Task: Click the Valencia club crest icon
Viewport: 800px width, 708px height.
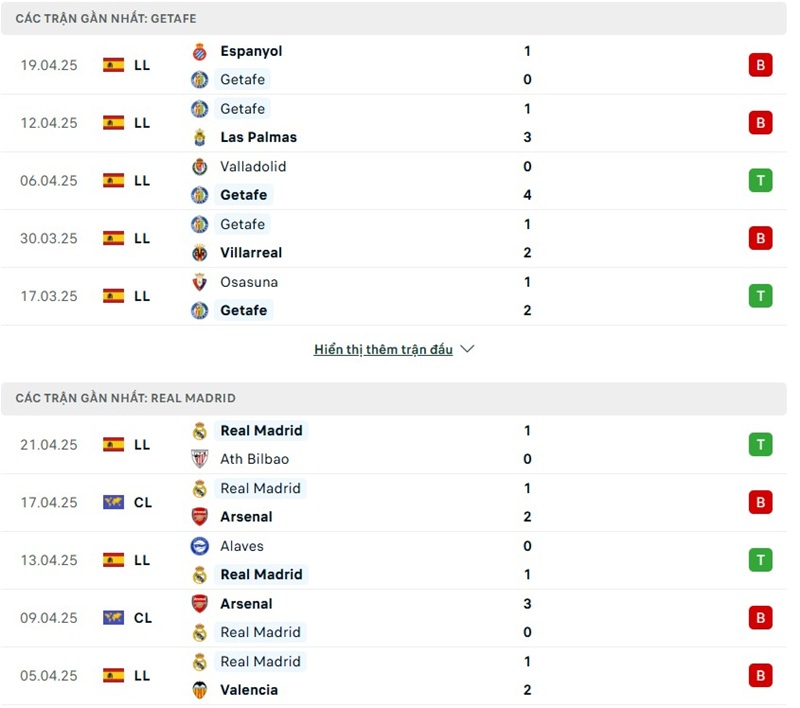Action: pos(199,690)
